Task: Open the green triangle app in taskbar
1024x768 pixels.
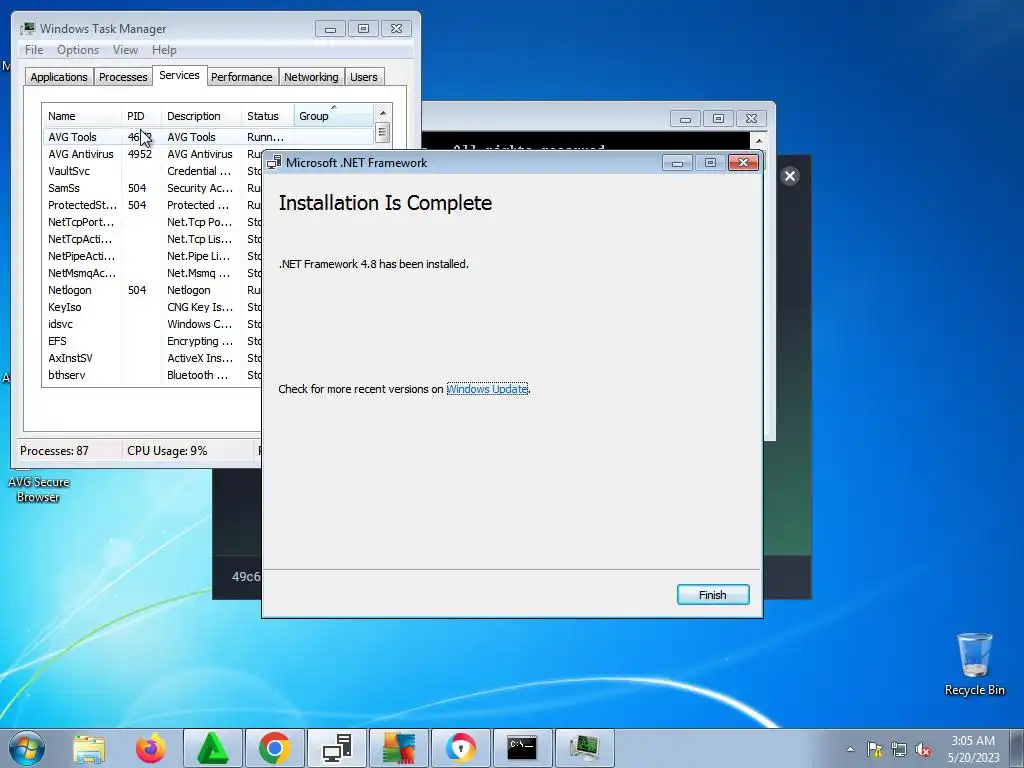Action: pos(212,748)
